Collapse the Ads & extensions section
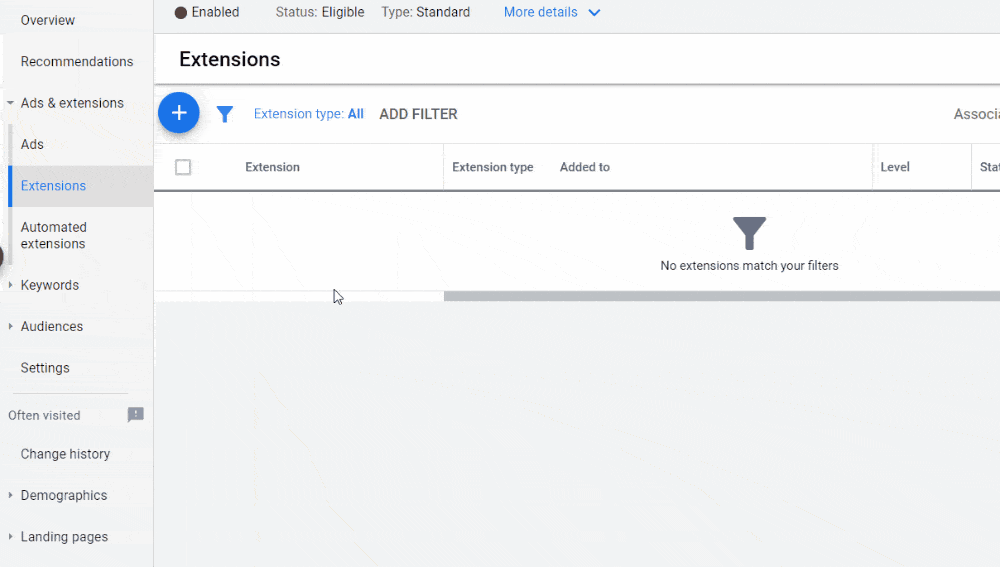Image resolution: width=1000 pixels, height=567 pixels. pos(10,103)
